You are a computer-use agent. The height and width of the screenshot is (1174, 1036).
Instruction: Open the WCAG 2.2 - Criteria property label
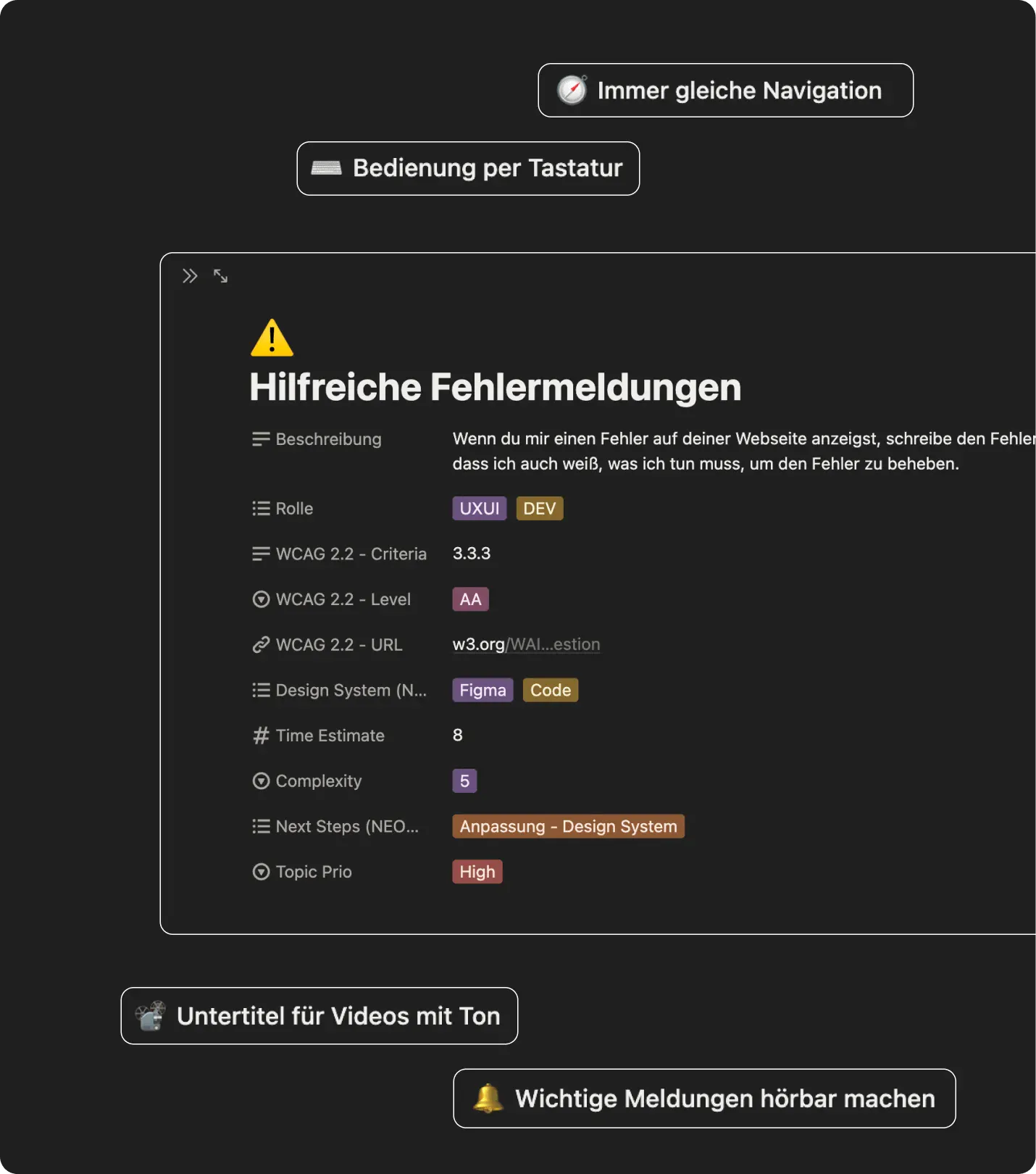pos(351,554)
